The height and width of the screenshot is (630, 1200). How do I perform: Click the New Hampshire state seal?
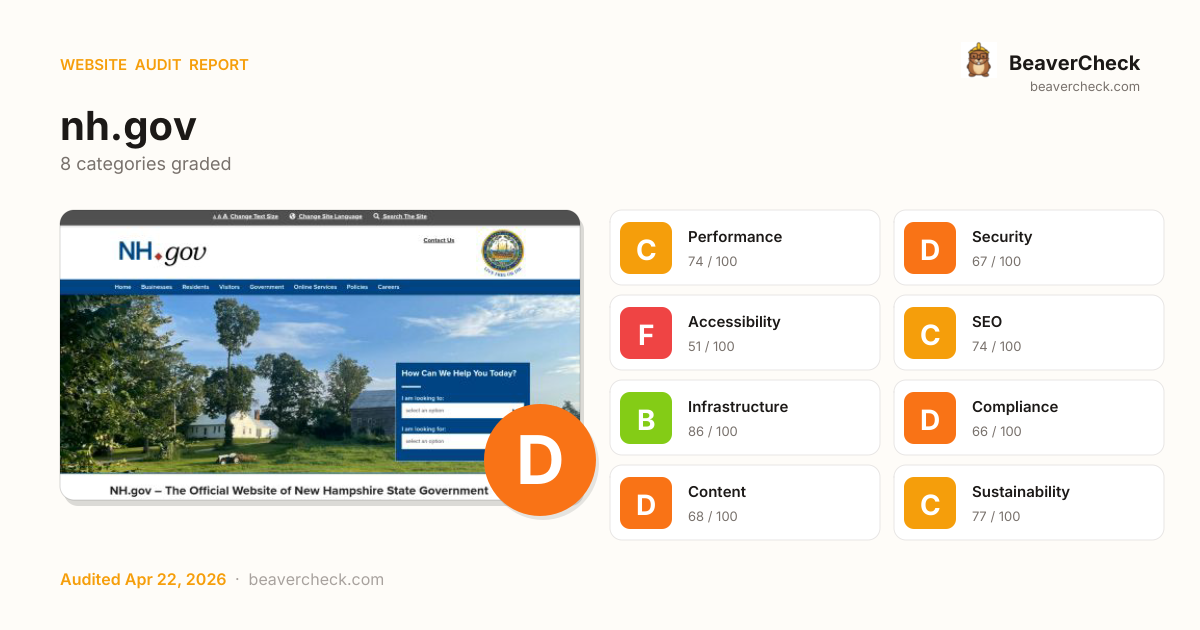[x=502, y=252]
